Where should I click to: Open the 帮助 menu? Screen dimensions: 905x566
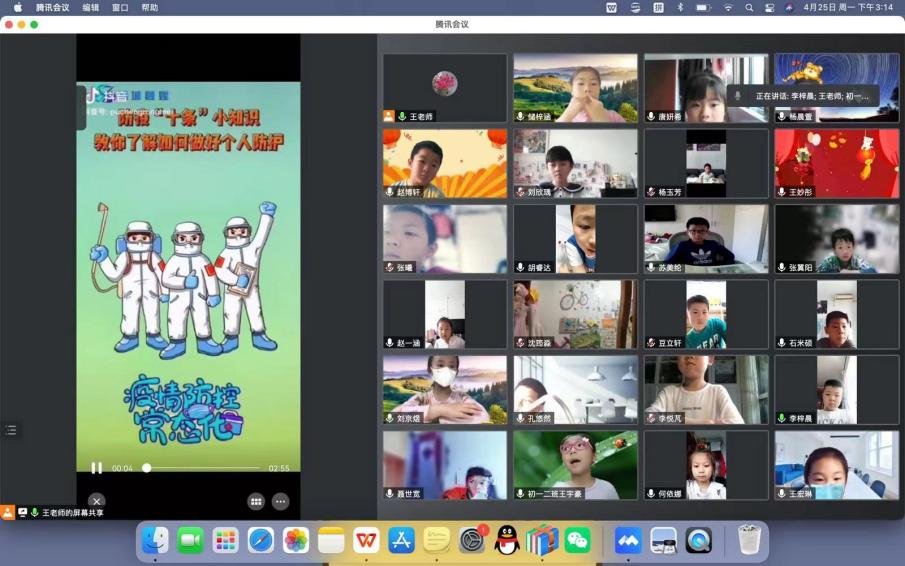pyautogui.click(x=149, y=8)
